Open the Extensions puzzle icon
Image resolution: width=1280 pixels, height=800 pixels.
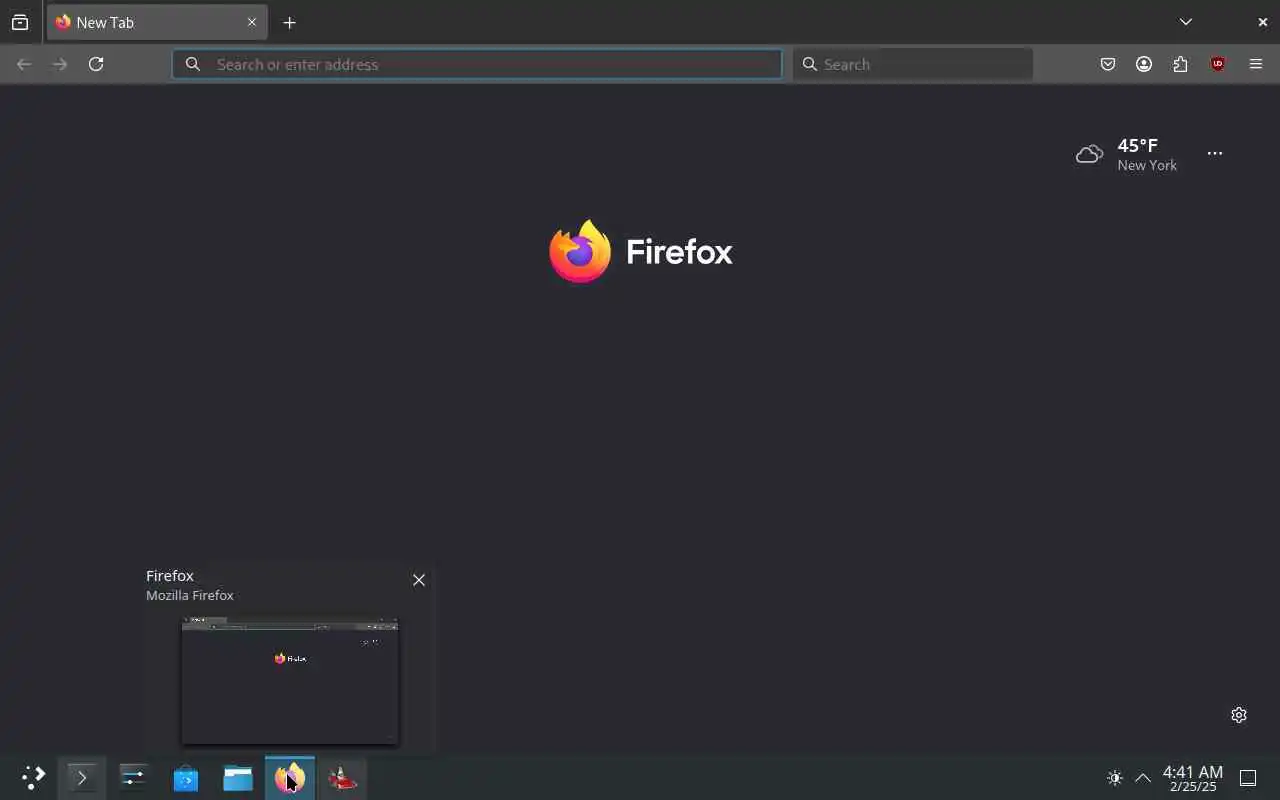1181,64
